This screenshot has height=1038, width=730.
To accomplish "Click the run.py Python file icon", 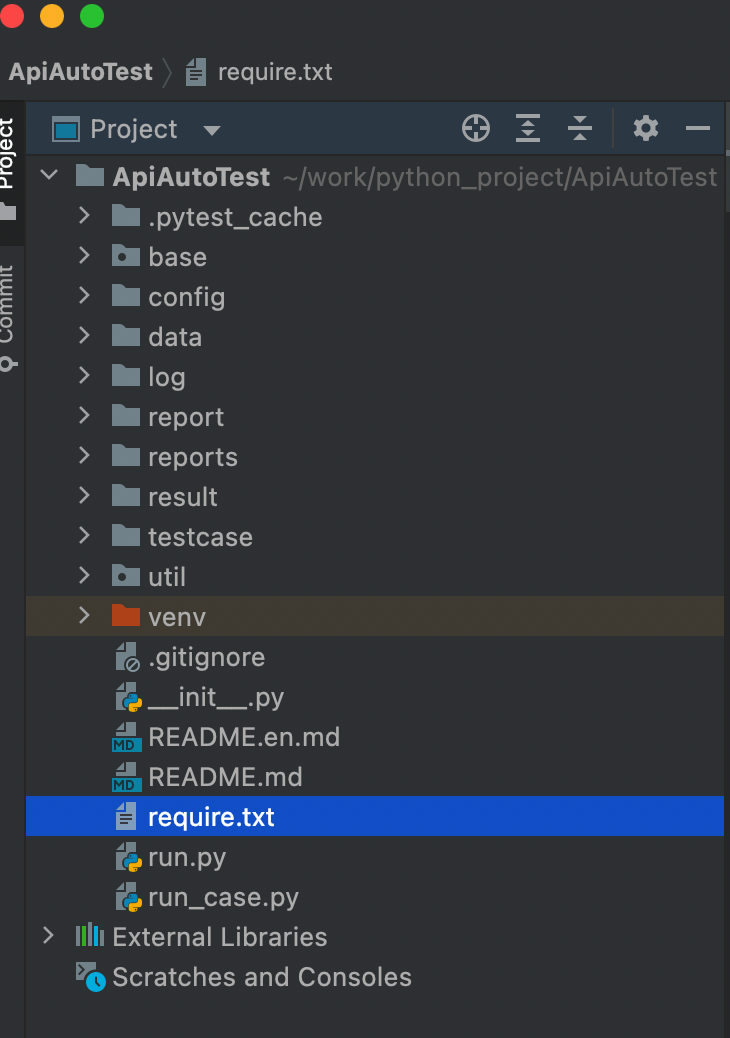I will tap(127, 858).
